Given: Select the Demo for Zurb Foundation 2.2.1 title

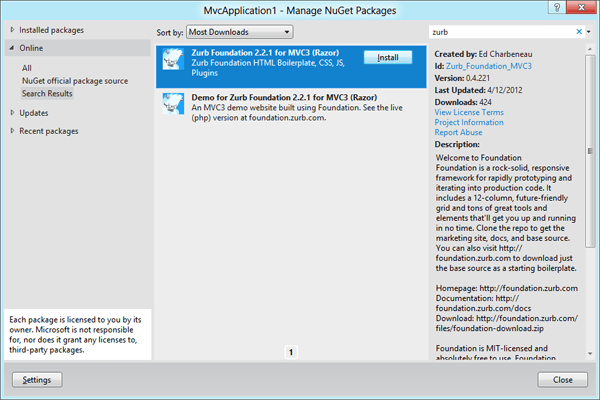Looking at the screenshot, I should [x=284, y=98].
